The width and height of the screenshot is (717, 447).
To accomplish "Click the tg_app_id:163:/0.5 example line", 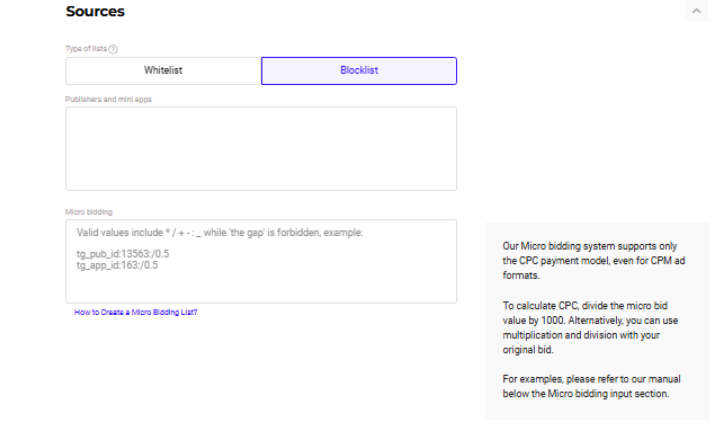I will [116, 265].
